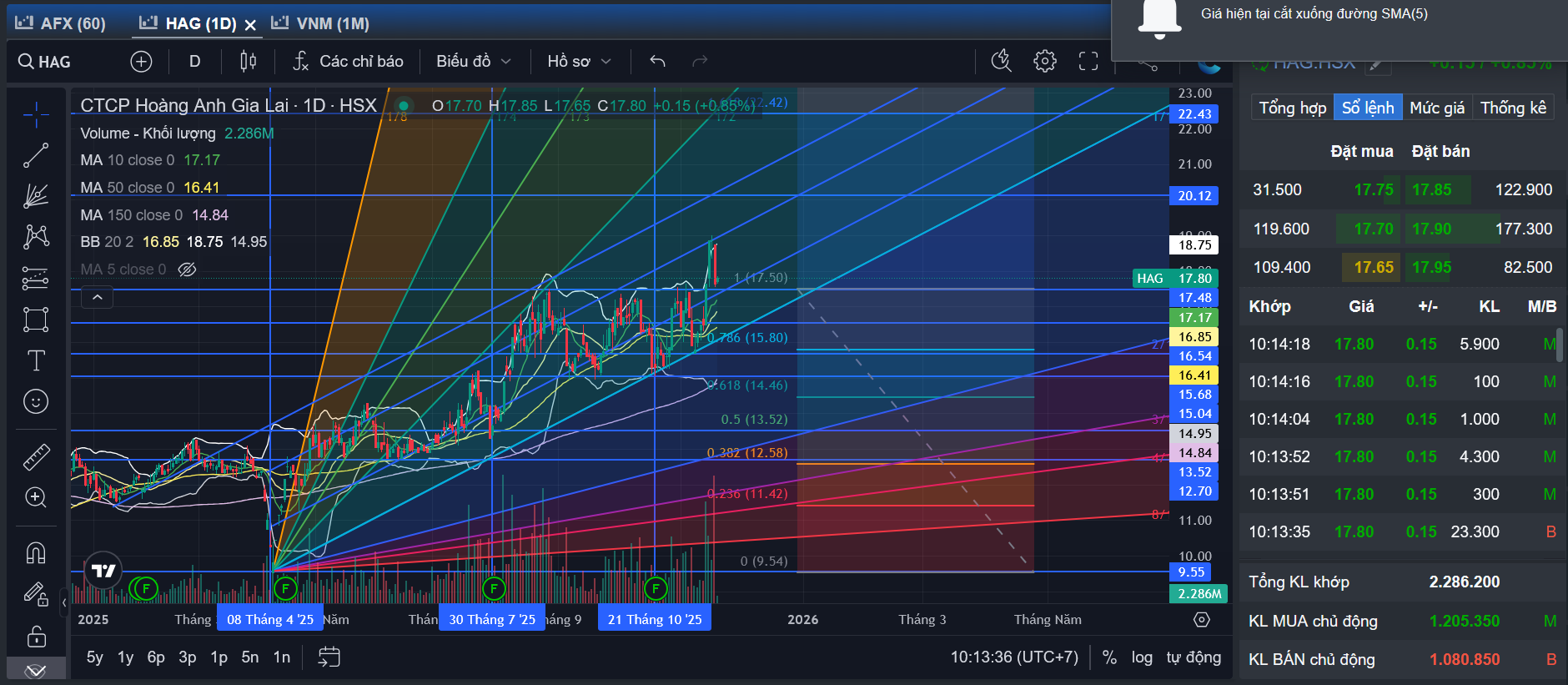Toggle magnet mode for drawings
The height and width of the screenshot is (685, 1568).
pos(35,553)
